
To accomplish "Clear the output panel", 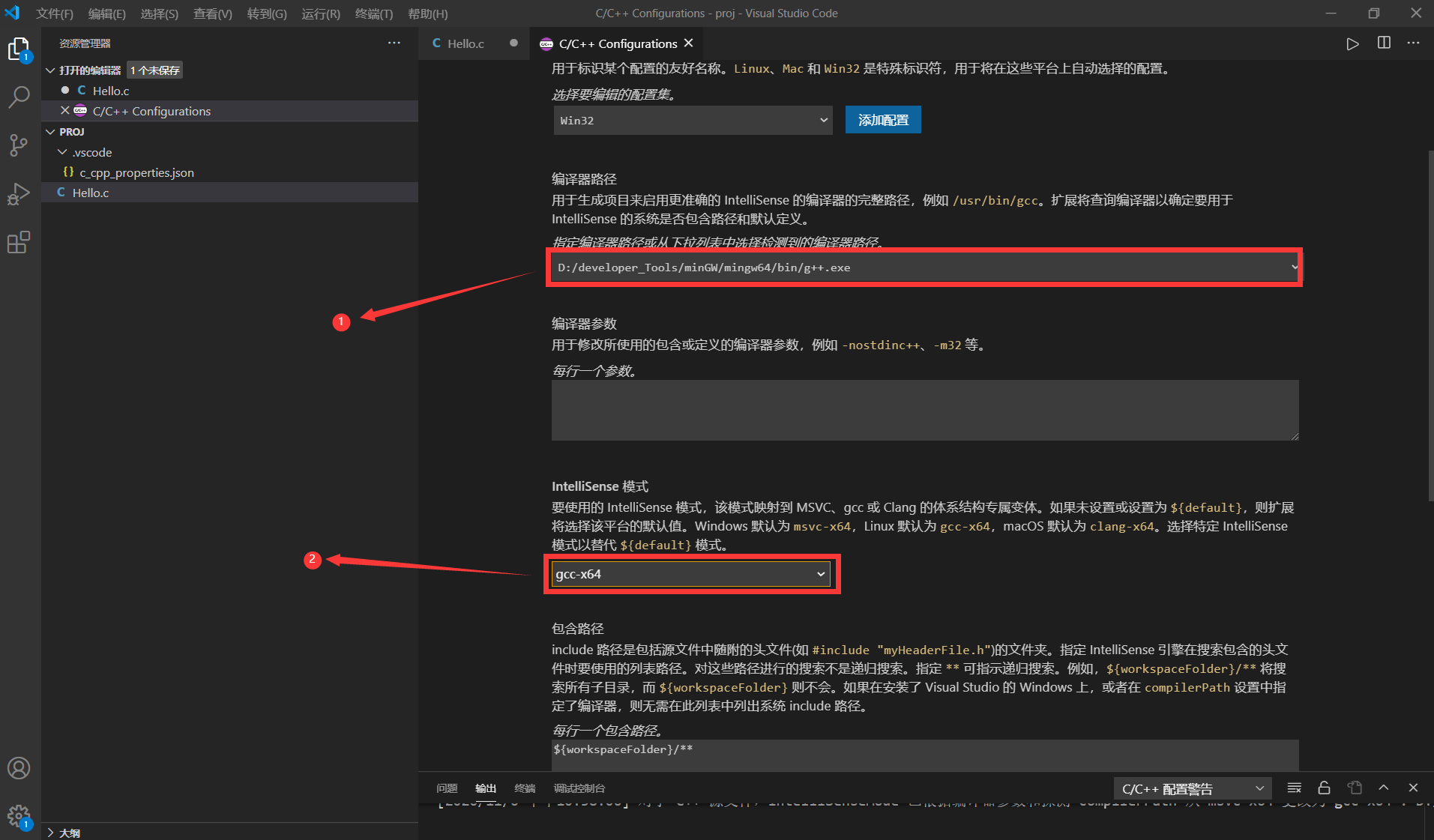I will (1295, 788).
